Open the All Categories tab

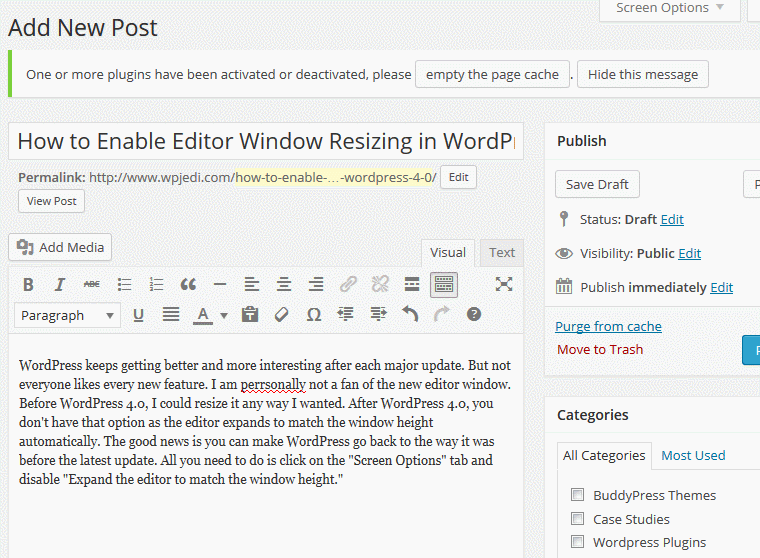[x=604, y=456]
